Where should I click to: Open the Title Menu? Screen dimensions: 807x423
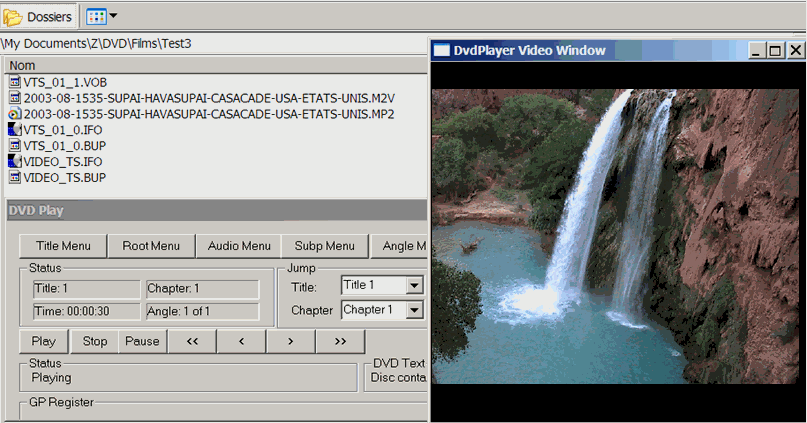click(x=63, y=246)
